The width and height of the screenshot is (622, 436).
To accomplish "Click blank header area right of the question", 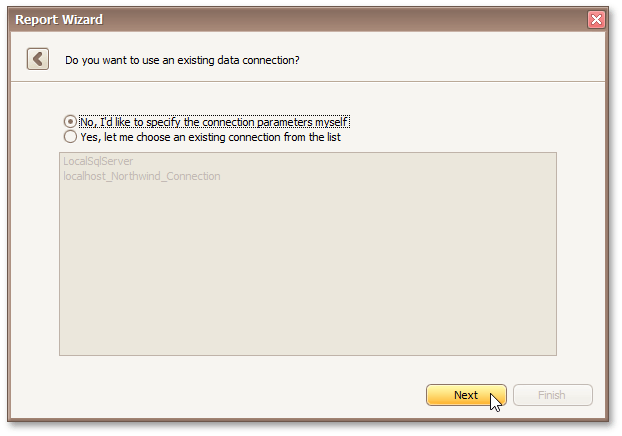I will [x=450, y=60].
